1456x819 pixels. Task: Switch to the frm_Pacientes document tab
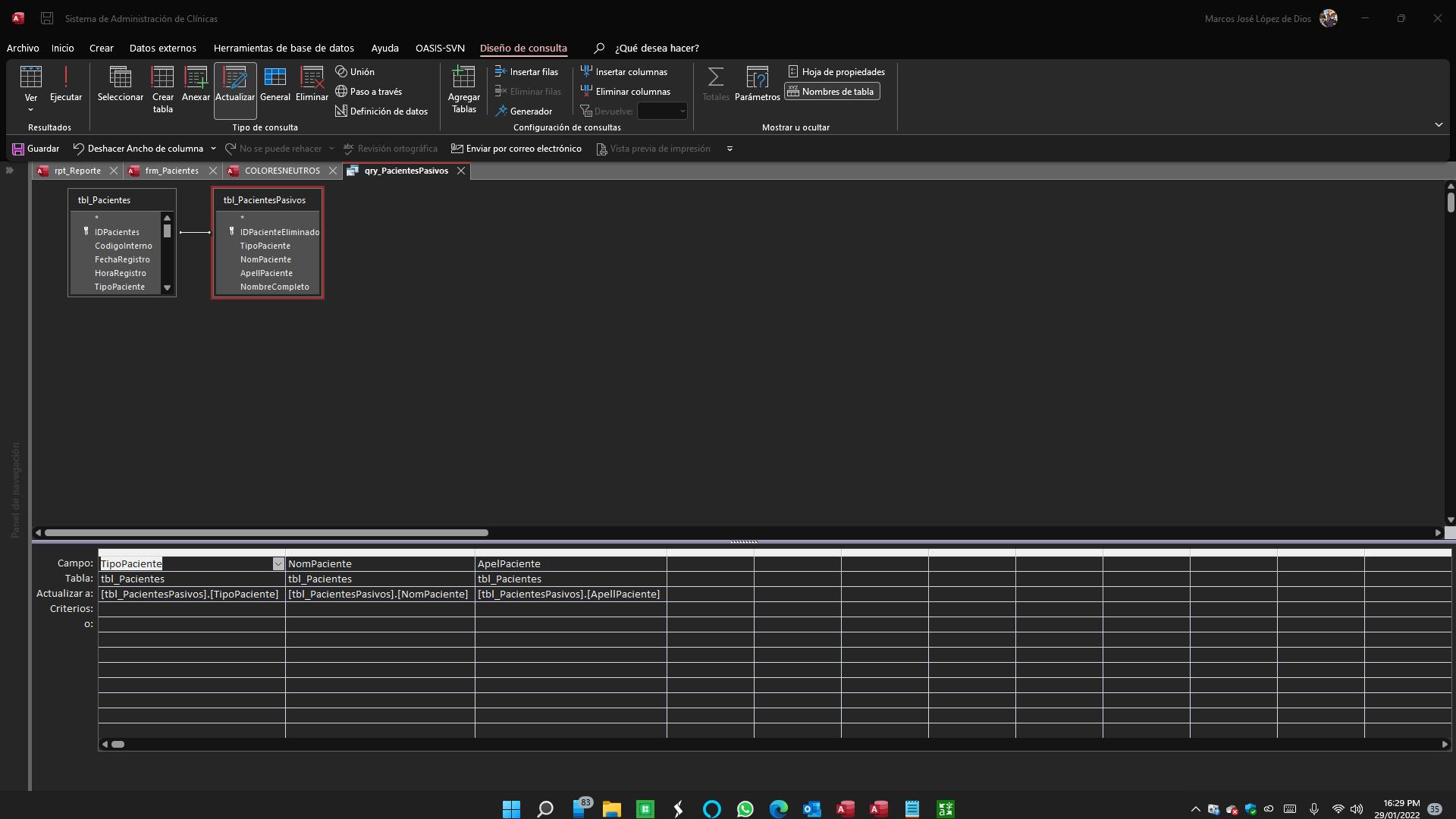[x=171, y=171]
